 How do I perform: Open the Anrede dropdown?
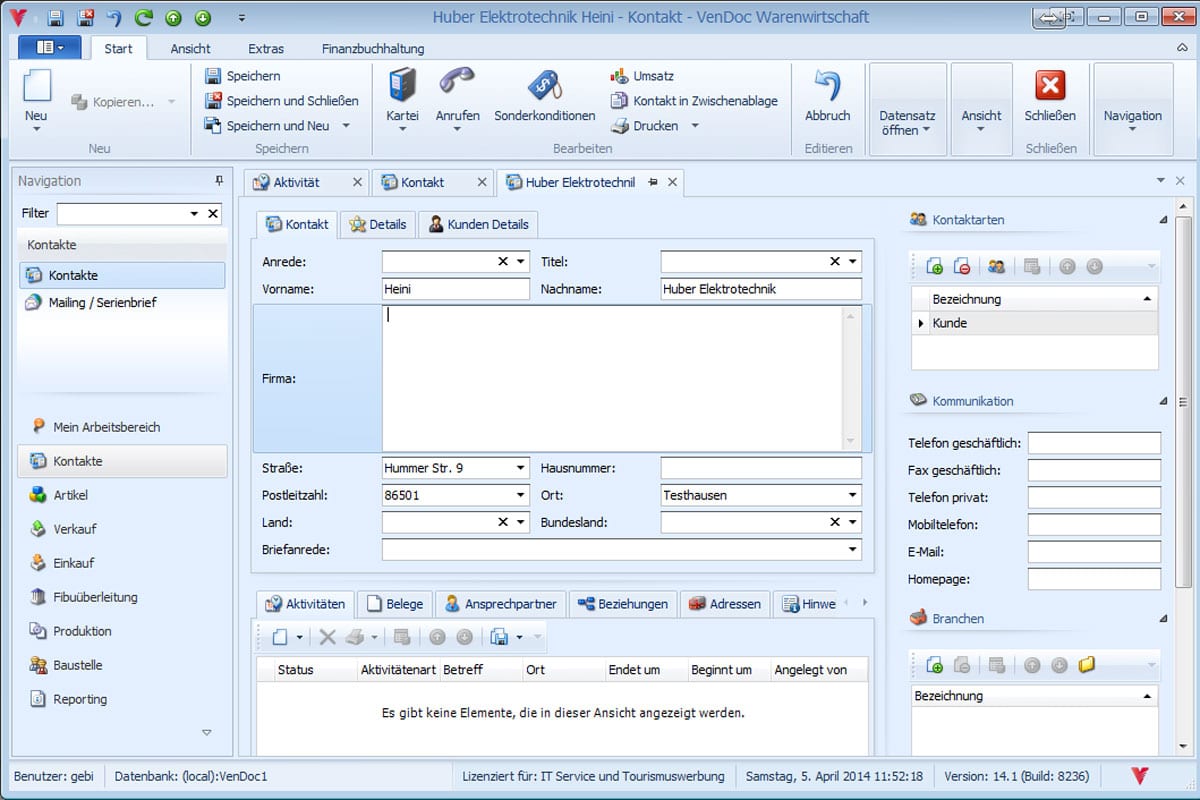521,262
